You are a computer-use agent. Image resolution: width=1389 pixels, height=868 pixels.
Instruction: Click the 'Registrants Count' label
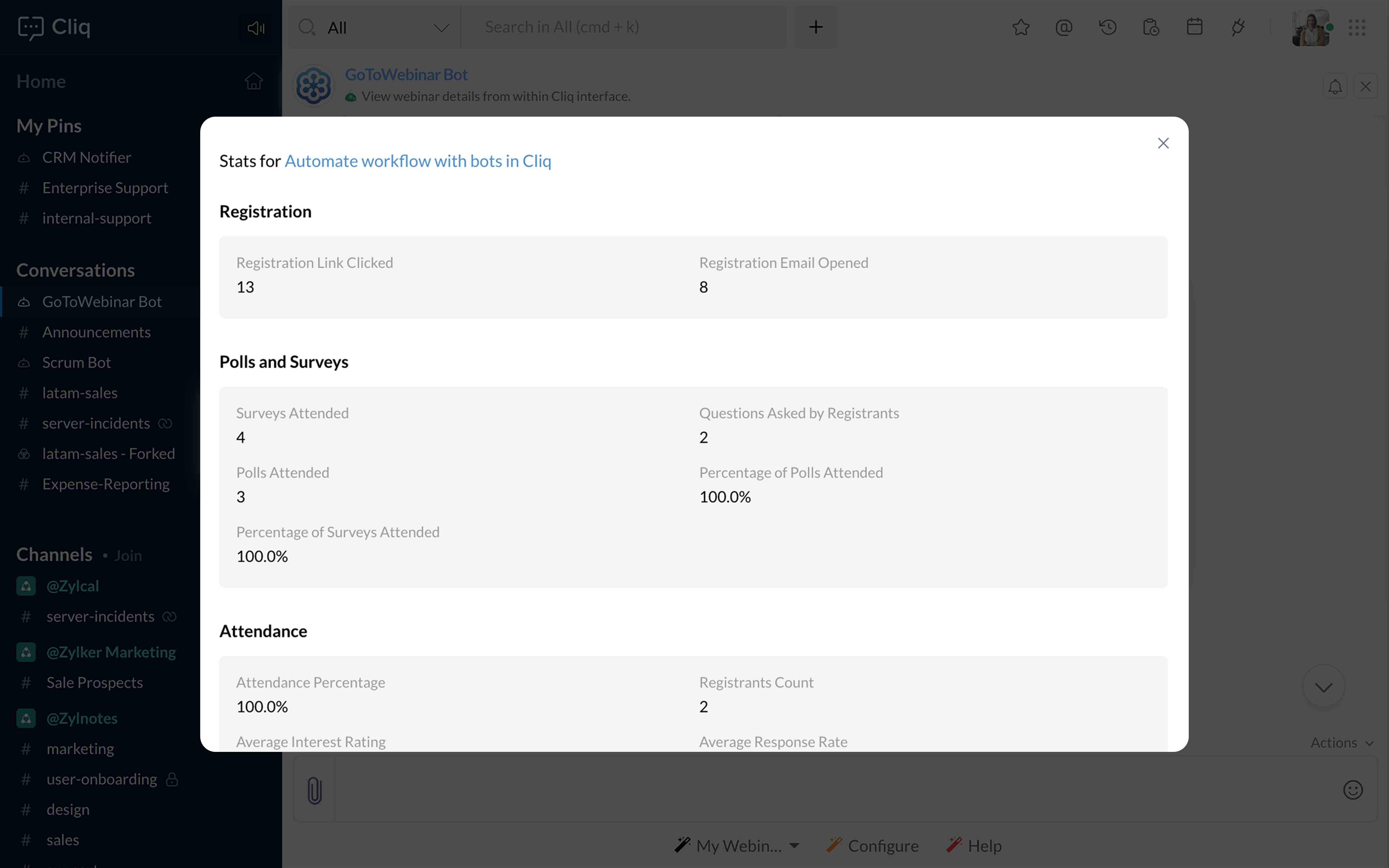pos(756,682)
